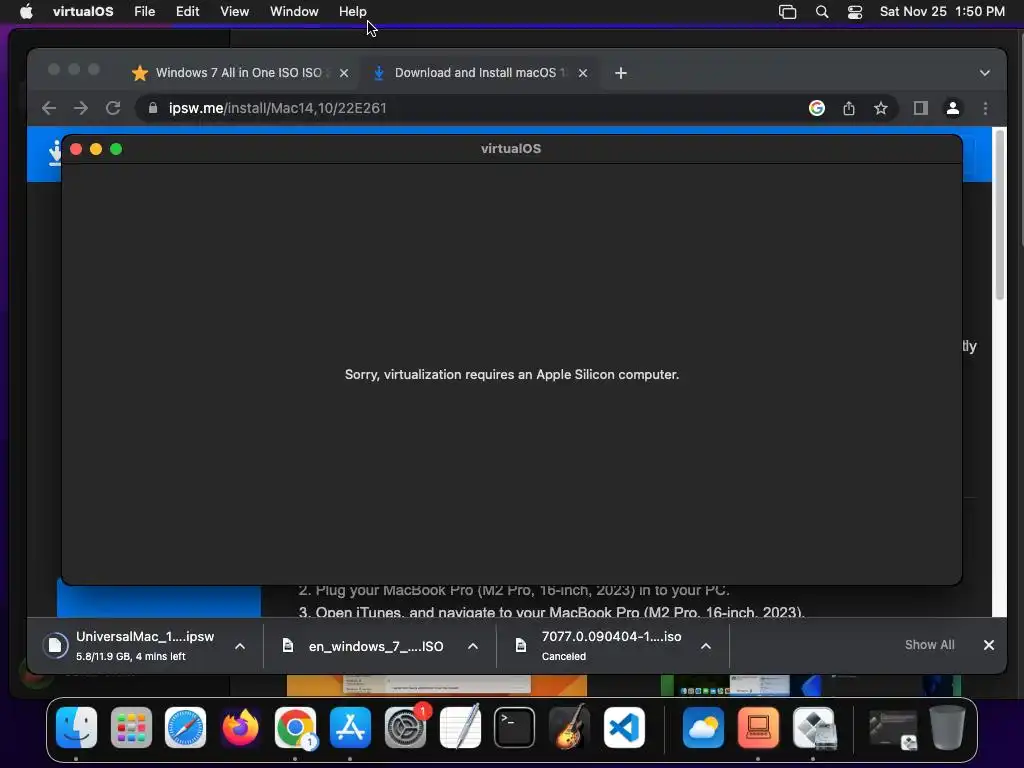Viewport: 1024px width, 768px height.
Task: View site information lock icon
Action: [x=153, y=108]
